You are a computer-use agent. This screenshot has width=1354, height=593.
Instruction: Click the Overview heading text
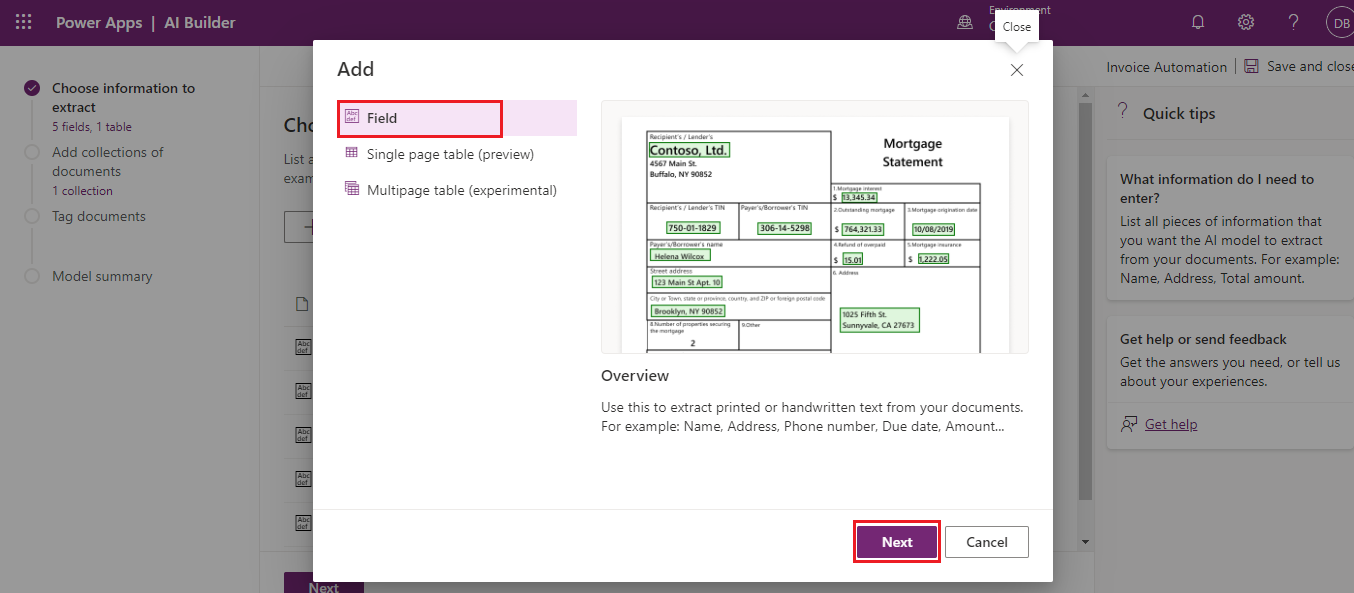click(635, 376)
